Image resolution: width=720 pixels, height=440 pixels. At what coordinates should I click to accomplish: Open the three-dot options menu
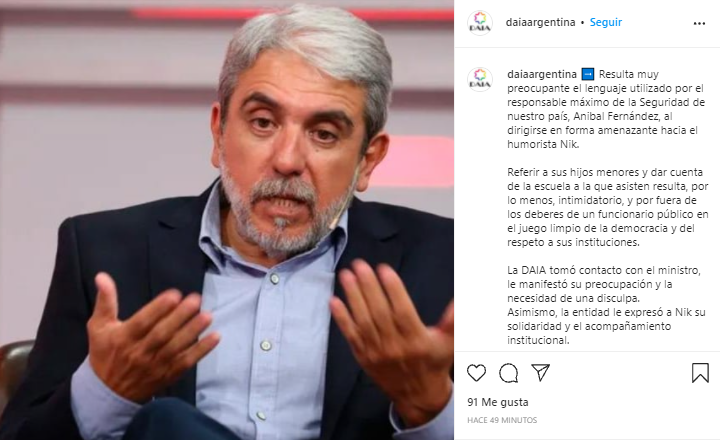click(x=699, y=23)
